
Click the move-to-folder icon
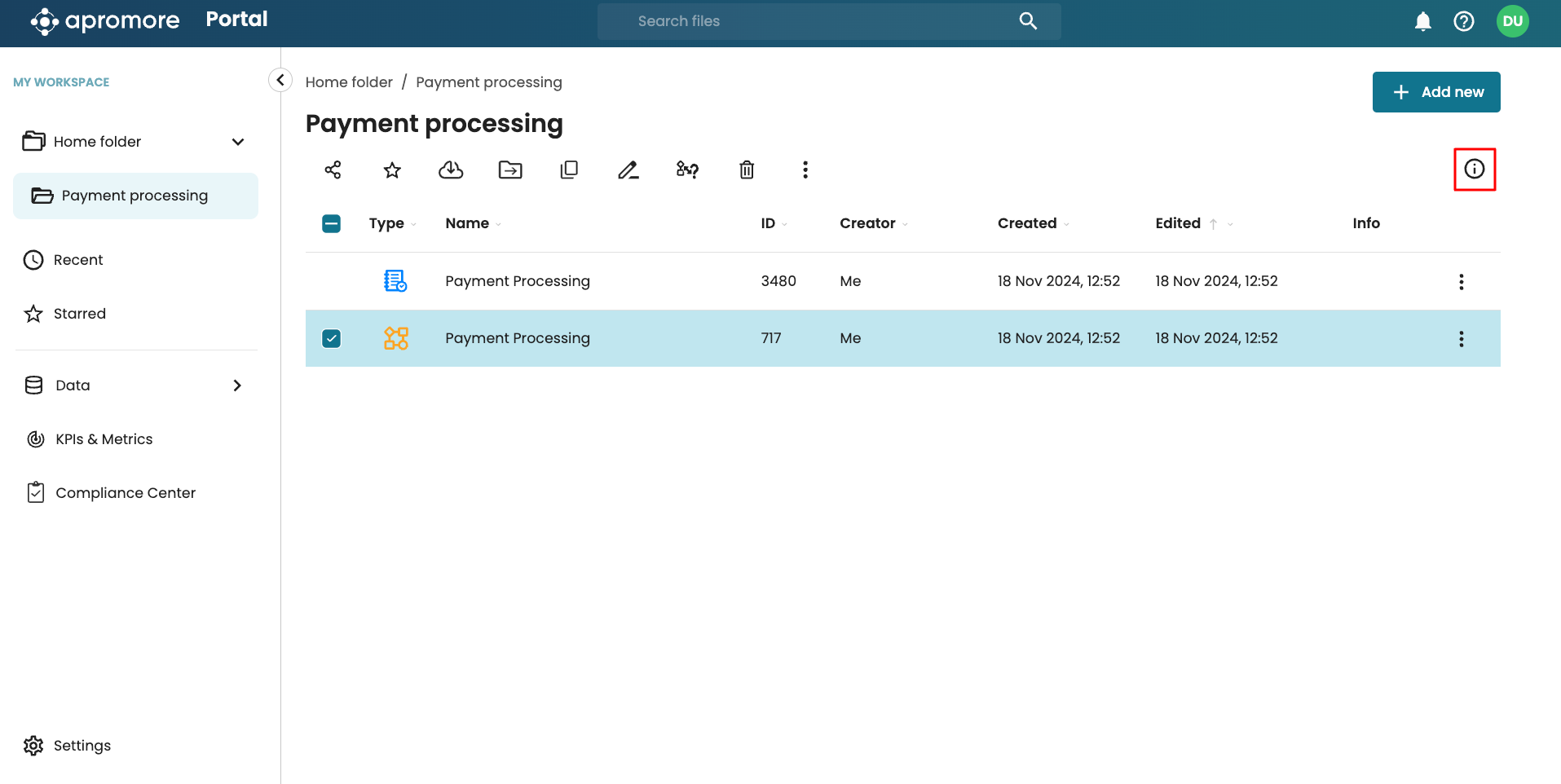tap(510, 170)
